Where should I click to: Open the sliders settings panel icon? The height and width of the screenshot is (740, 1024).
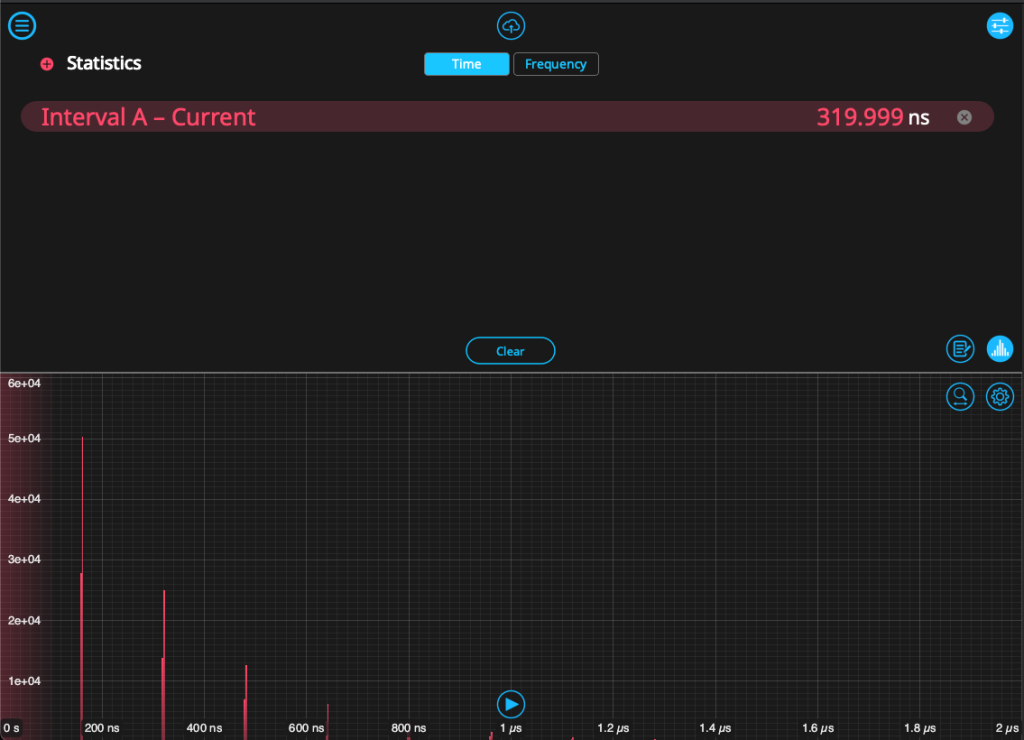pyautogui.click(x=1000, y=26)
